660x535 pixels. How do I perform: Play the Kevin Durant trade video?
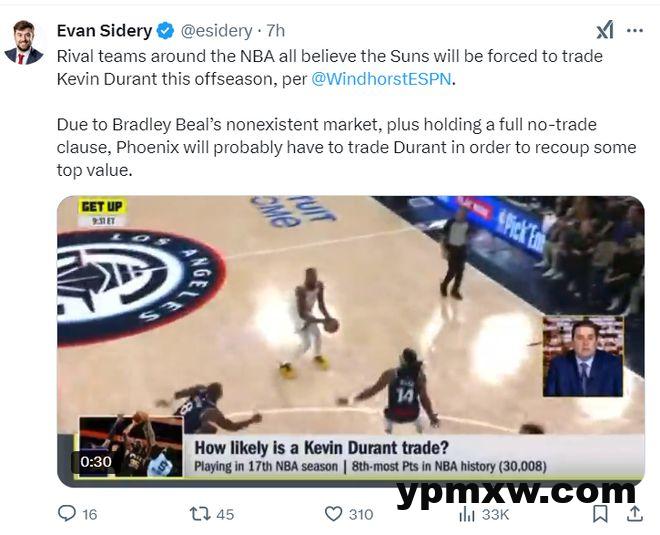click(351, 341)
